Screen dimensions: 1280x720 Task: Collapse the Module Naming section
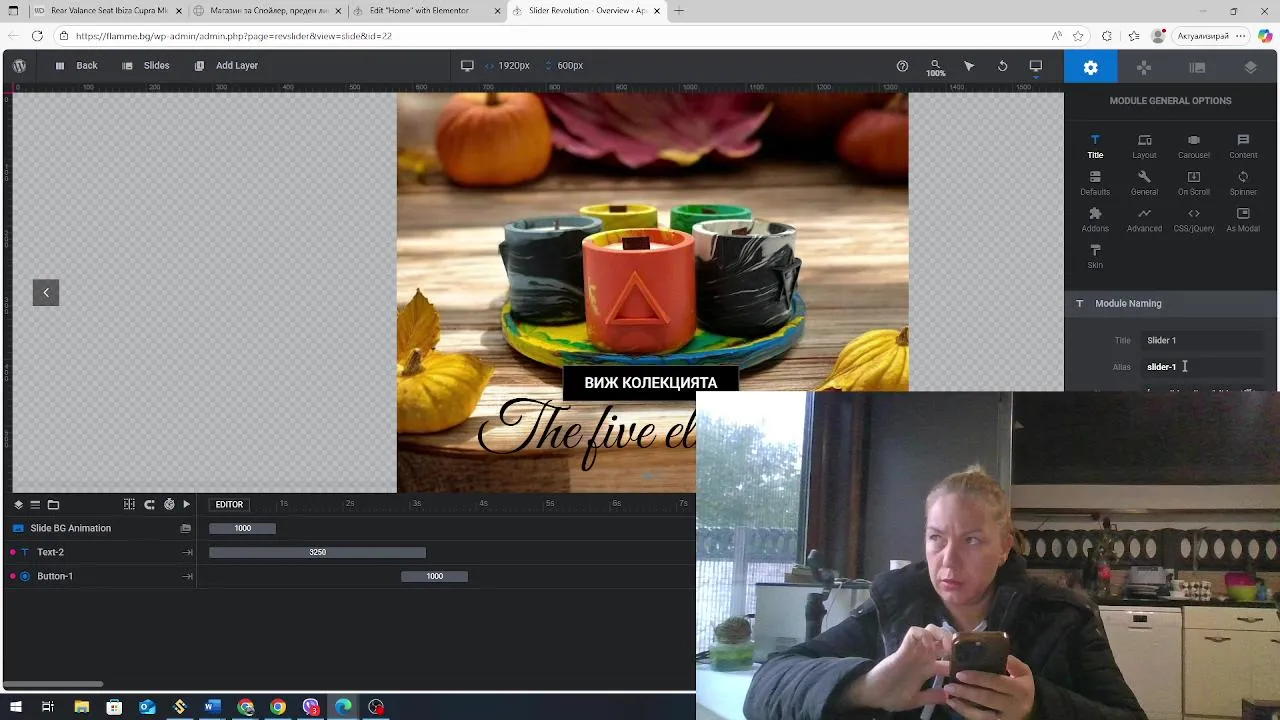click(1170, 303)
